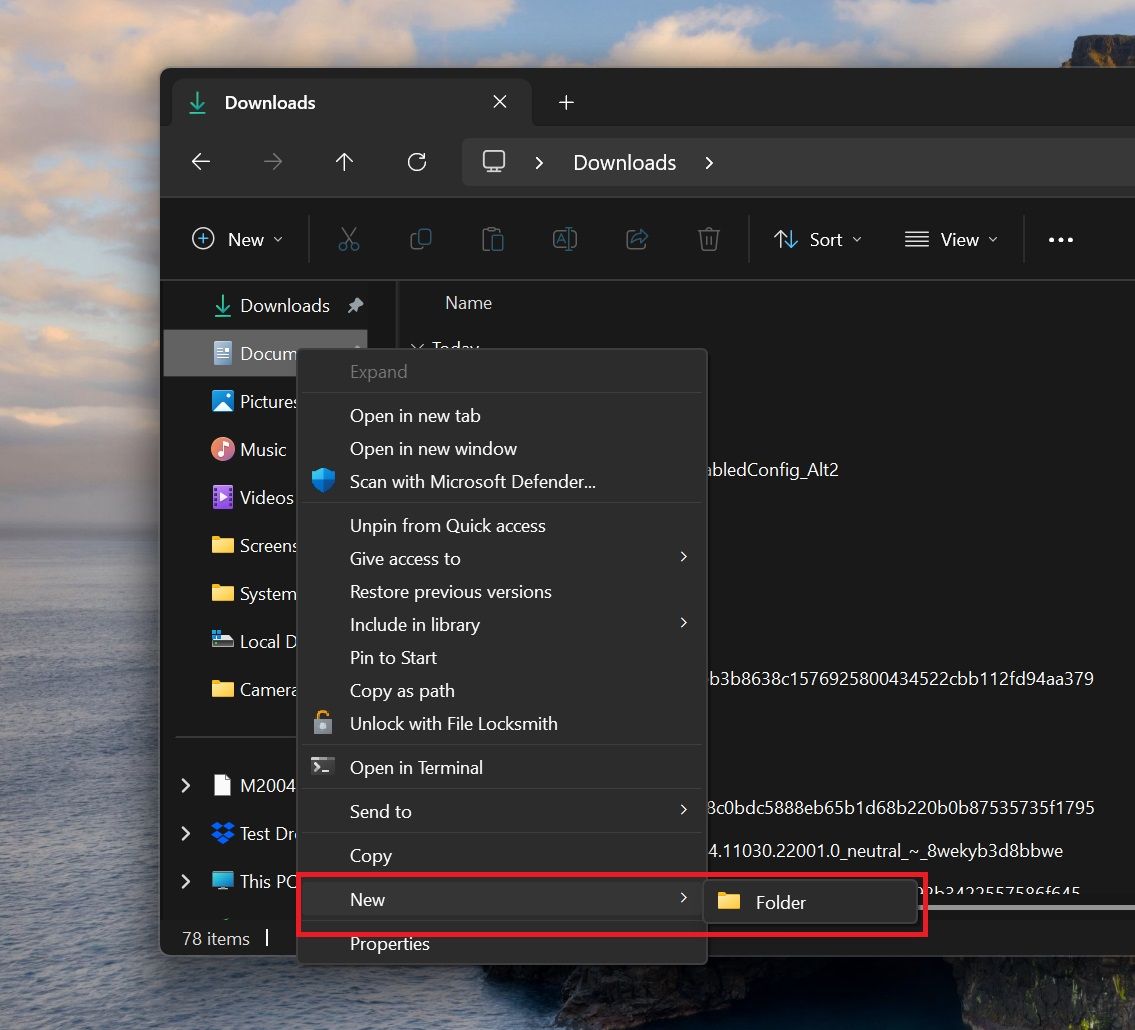Viewport: 1135px width, 1030px height.
Task: Open the Sort dropdown menu
Action: 818,239
